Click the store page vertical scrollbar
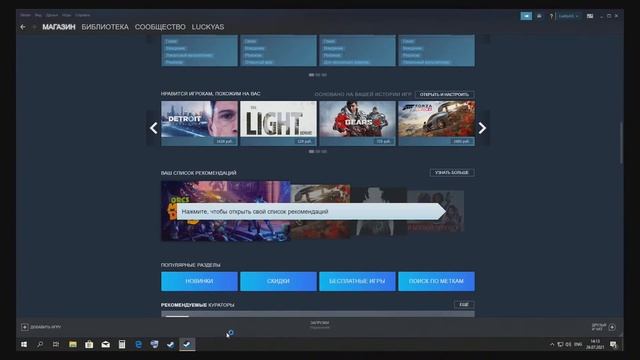This screenshot has height=360, width=640. (x=621, y=143)
